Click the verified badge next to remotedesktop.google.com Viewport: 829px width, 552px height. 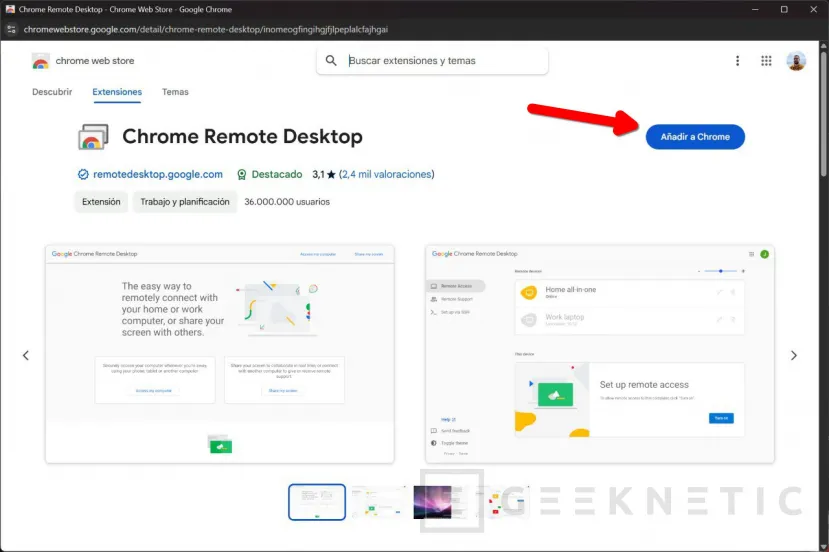click(83, 174)
